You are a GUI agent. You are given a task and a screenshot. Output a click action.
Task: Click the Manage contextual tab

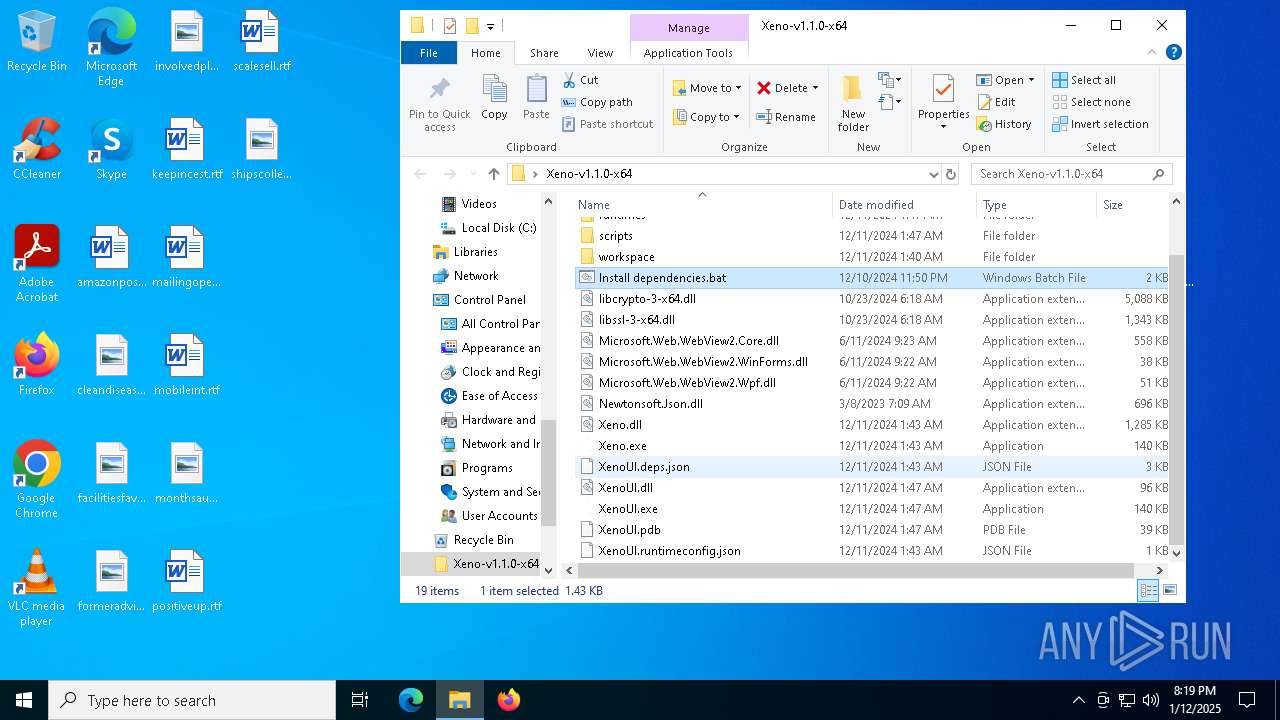689,28
